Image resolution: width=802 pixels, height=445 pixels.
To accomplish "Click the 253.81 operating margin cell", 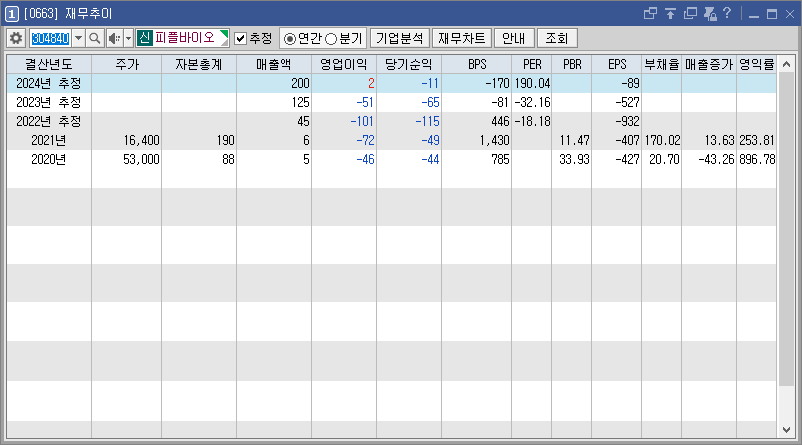I will tap(758, 140).
